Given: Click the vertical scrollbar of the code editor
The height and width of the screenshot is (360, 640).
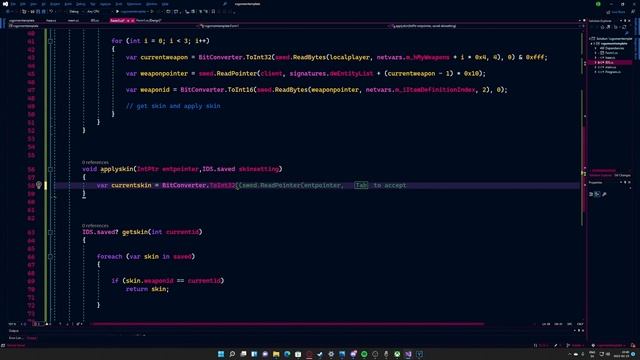Looking at the screenshot, I should 583,176.
